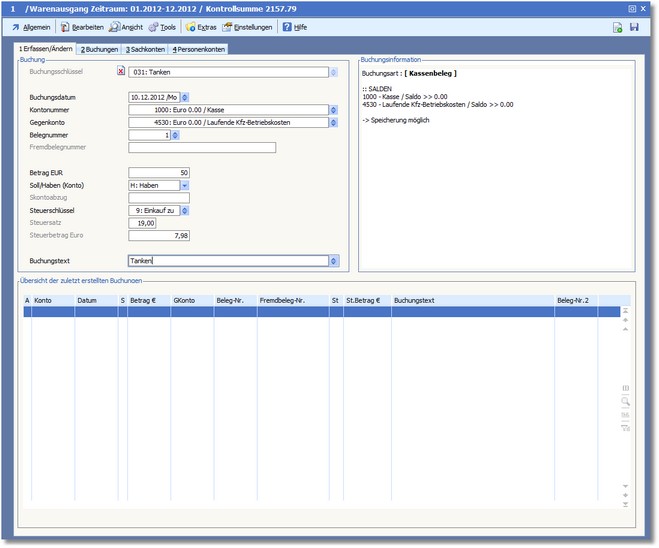Clear the Buchungsschlüssel with the red X icon
This screenshot has height=548, width=659.
122,72
